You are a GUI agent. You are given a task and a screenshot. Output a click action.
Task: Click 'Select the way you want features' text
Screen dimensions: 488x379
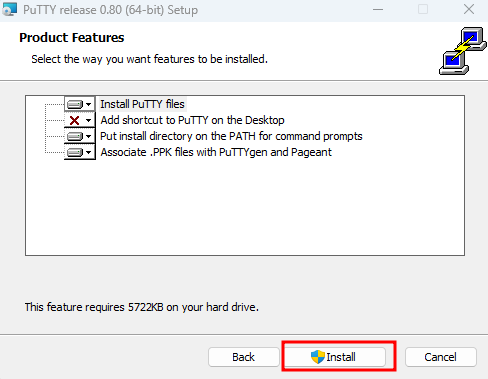click(x=149, y=59)
